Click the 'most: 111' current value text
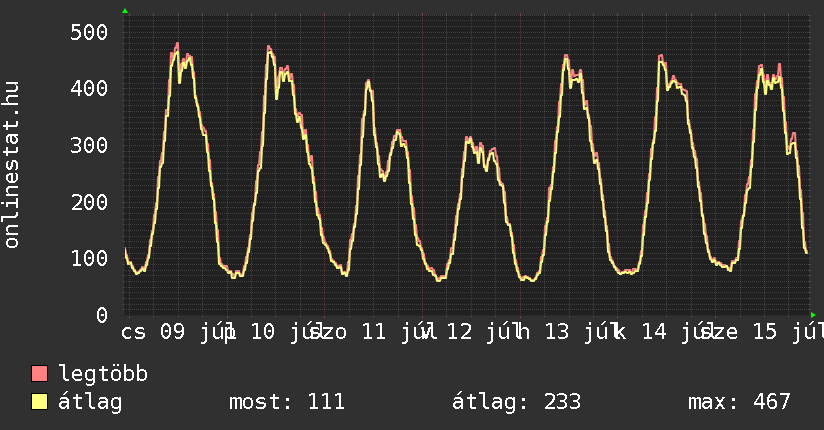The width and height of the screenshot is (824, 430). (287, 402)
